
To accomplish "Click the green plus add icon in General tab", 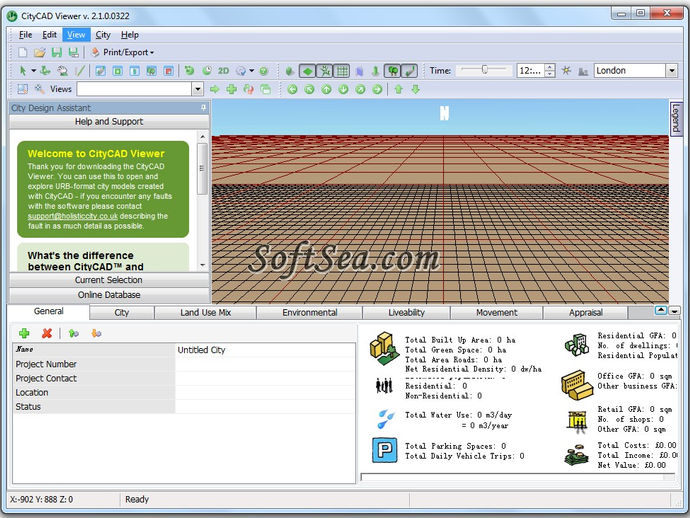I will (x=24, y=333).
